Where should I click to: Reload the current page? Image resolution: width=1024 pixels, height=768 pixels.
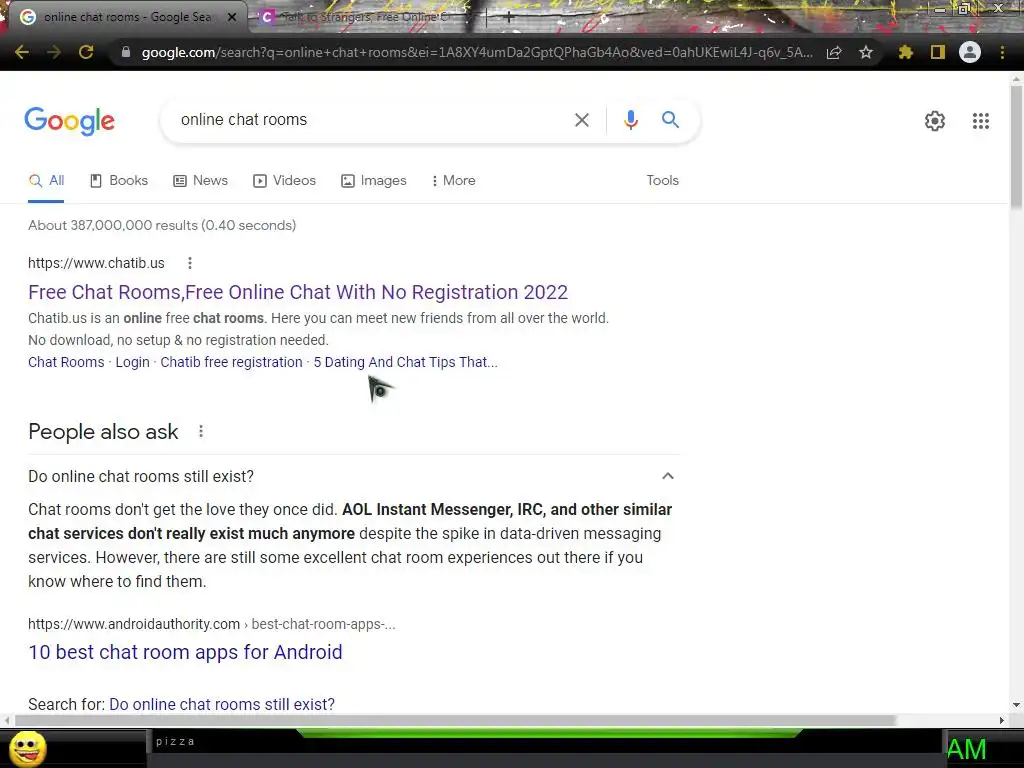(x=86, y=52)
